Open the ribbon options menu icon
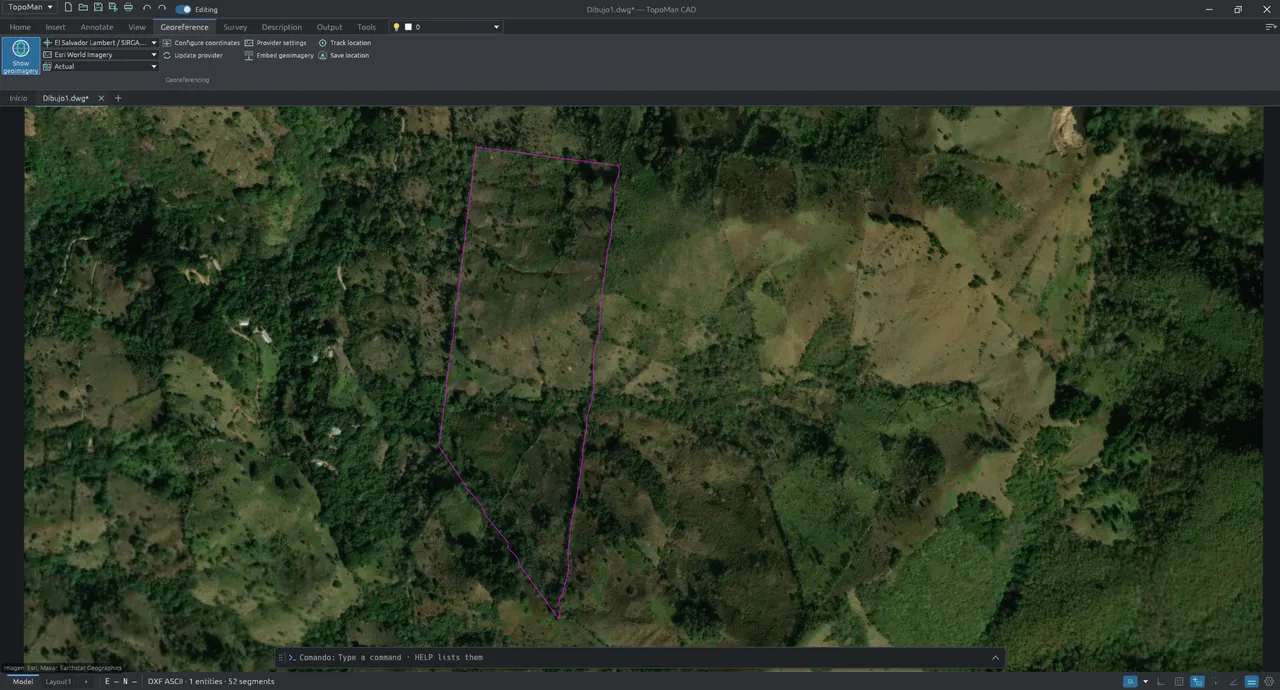 (1271, 27)
